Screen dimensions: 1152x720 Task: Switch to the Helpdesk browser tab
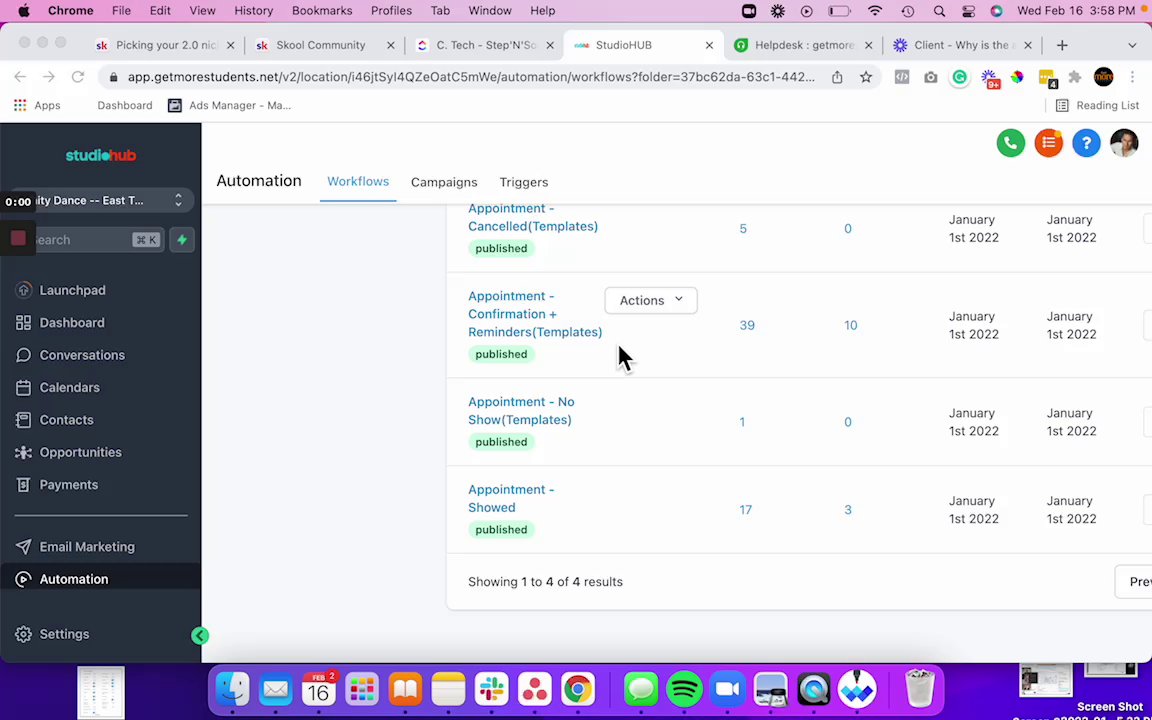pyautogui.click(x=804, y=46)
